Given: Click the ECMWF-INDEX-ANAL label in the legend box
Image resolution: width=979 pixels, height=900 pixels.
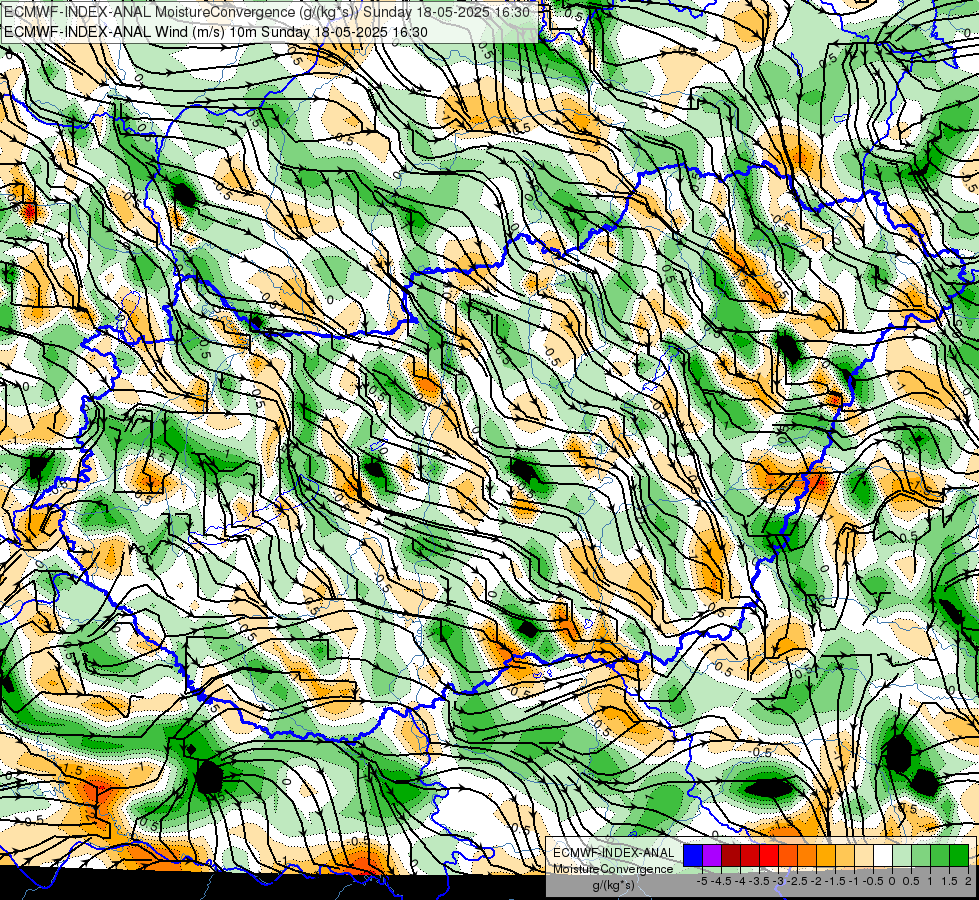Looking at the screenshot, I should pos(614,853).
